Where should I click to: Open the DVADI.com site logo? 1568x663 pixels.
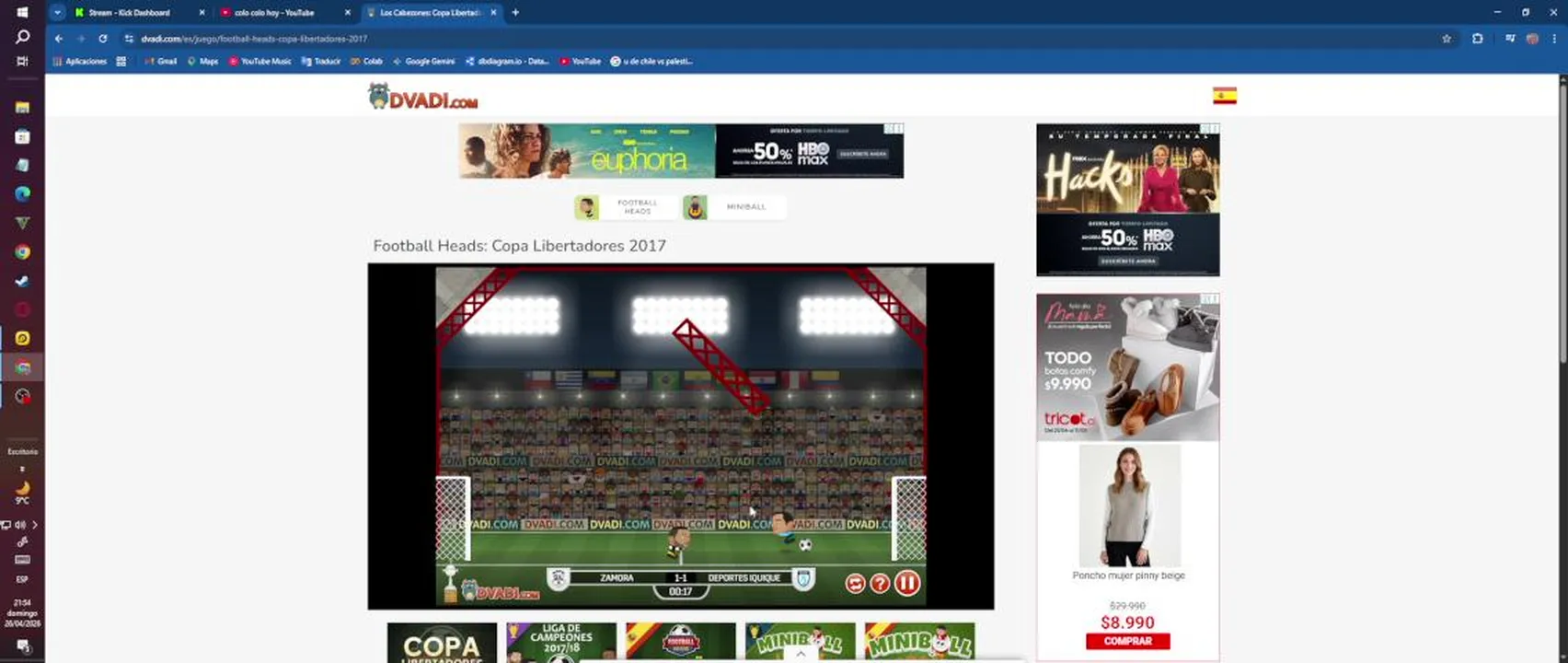tap(423, 97)
